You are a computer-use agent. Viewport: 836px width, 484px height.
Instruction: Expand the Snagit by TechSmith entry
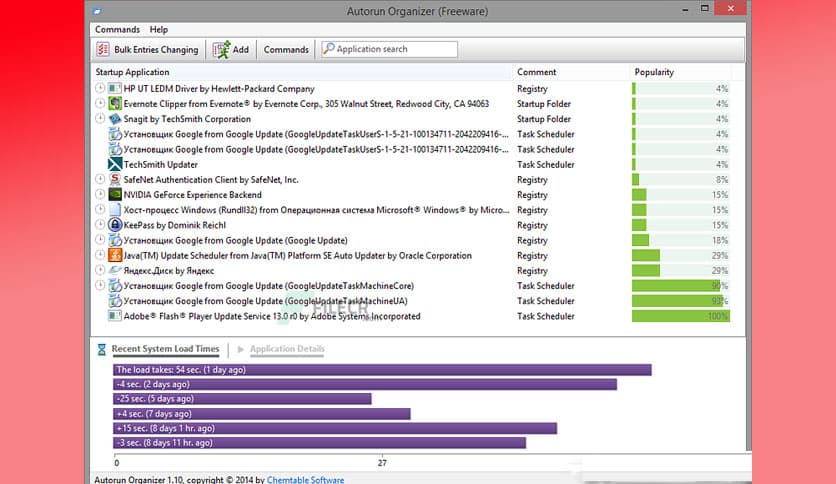100,118
